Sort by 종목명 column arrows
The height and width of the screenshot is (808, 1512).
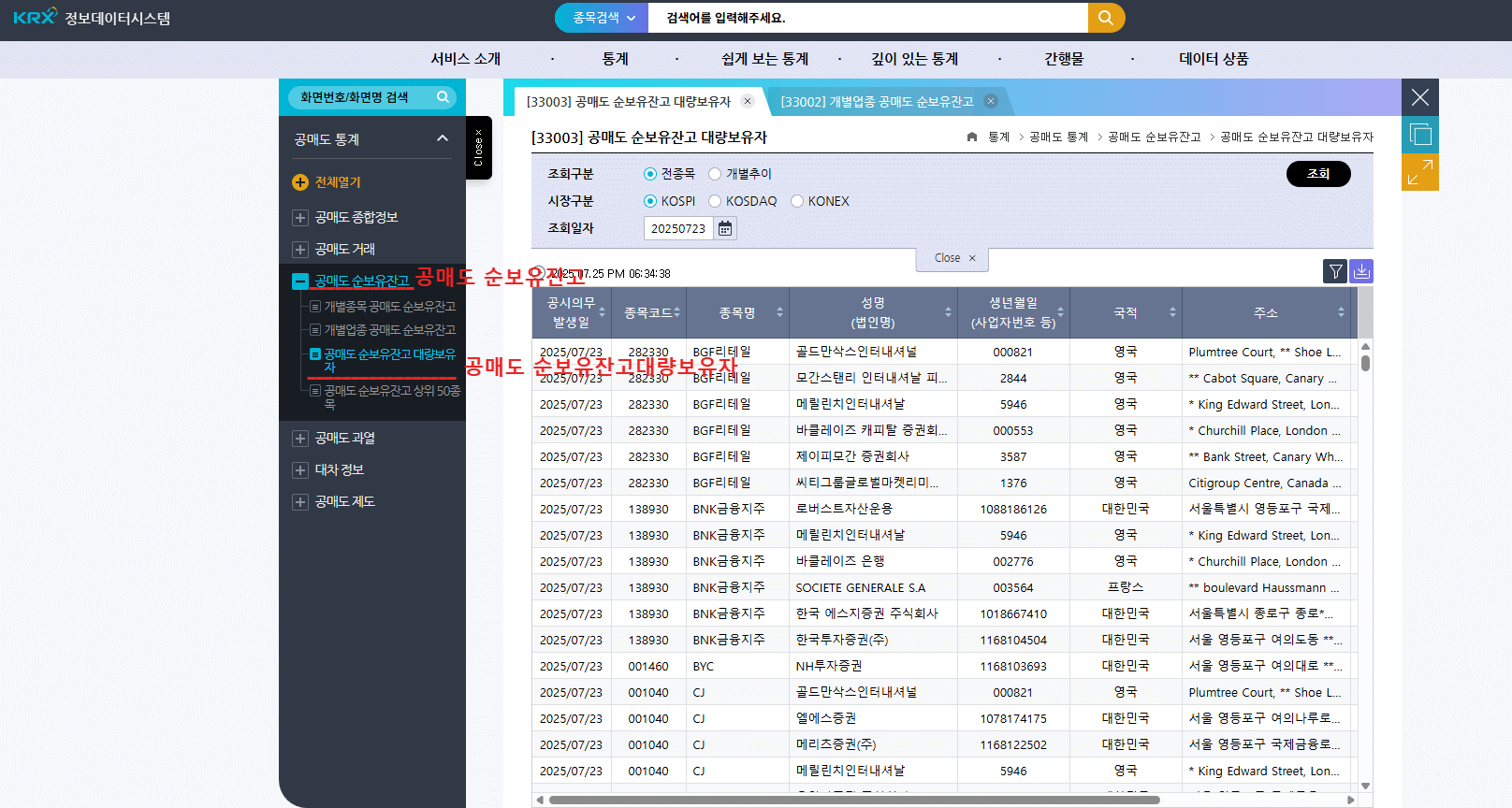(779, 312)
